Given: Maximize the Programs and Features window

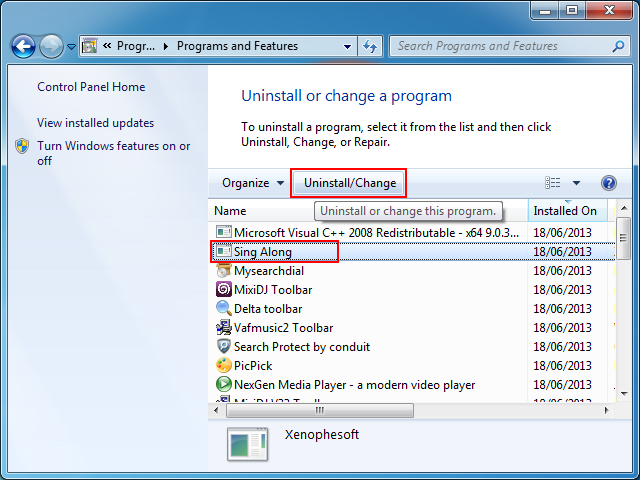Looking at the screenshot, I should (x=572, y=10).
